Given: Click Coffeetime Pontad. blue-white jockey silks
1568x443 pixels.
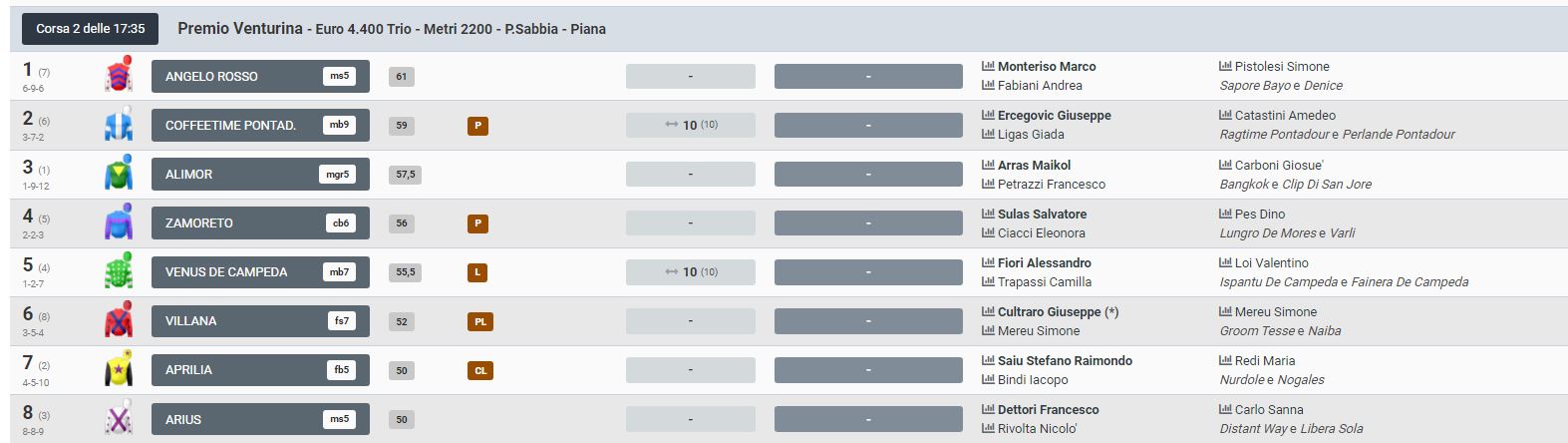Looking at the screenshot, I should pyautogui.click(x=119, y=125).
